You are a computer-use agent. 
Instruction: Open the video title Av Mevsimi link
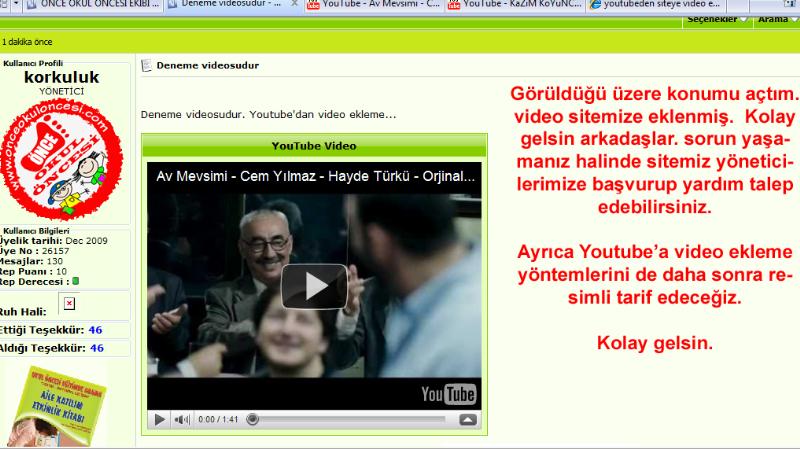coord(315,177)
